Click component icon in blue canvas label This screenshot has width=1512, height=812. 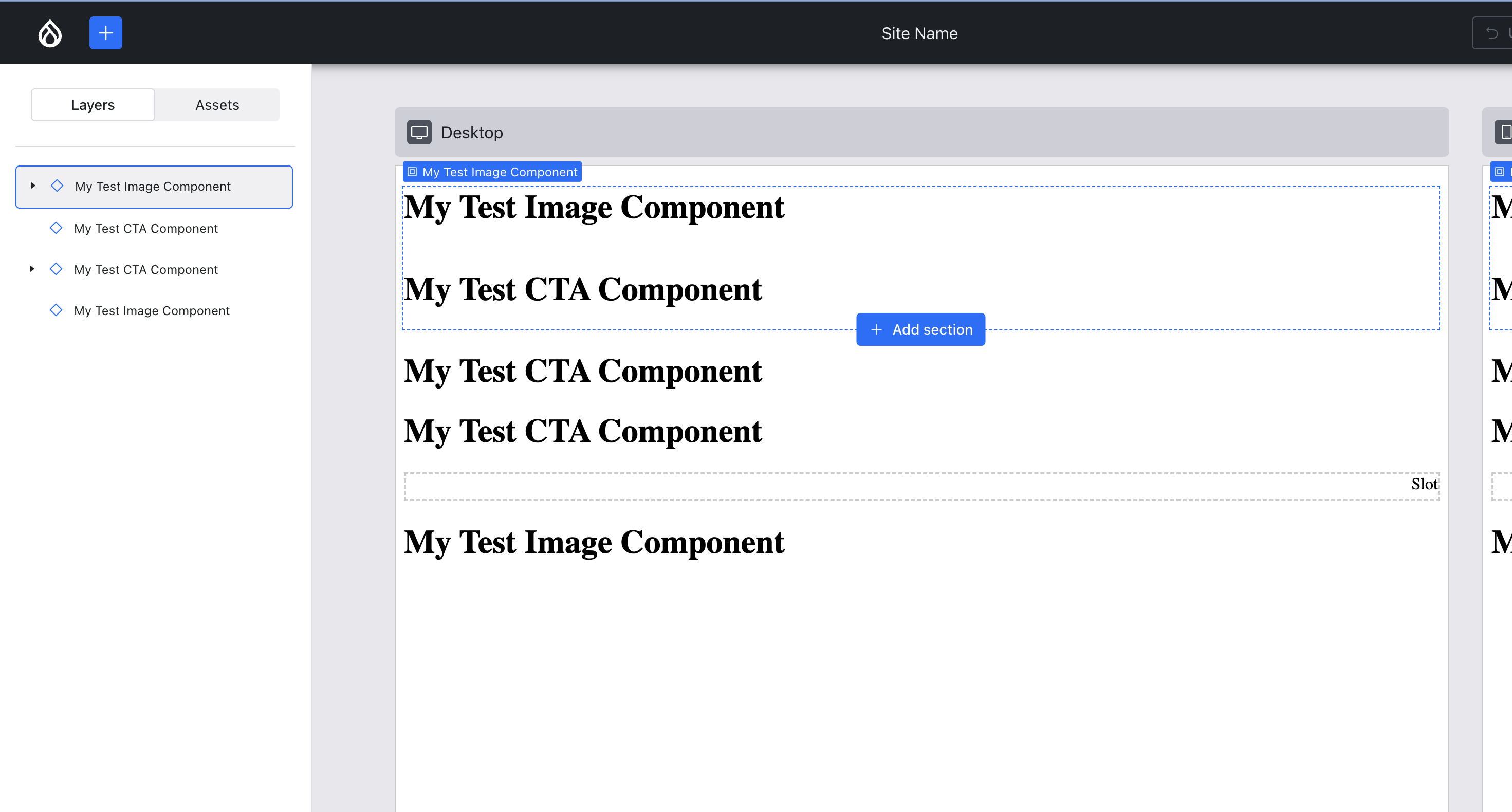412,172
